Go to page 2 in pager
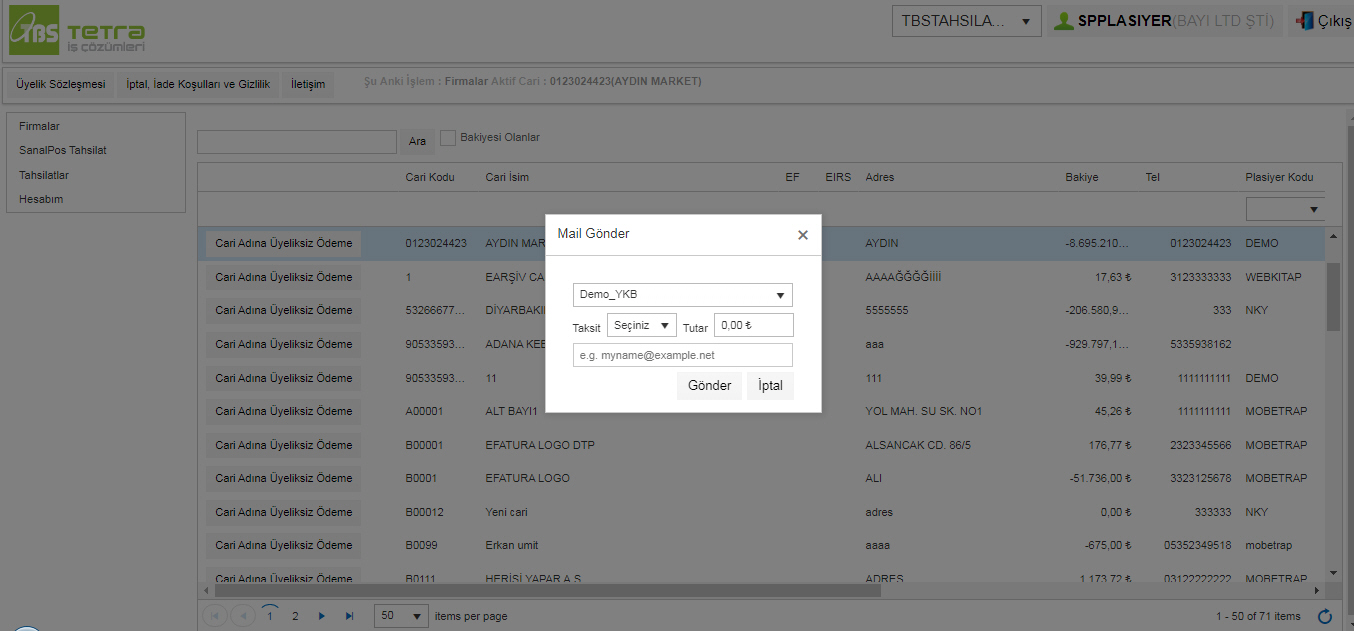Viewport: 1354px width, 631px height. pyautogui.click(x=295, y=616)
